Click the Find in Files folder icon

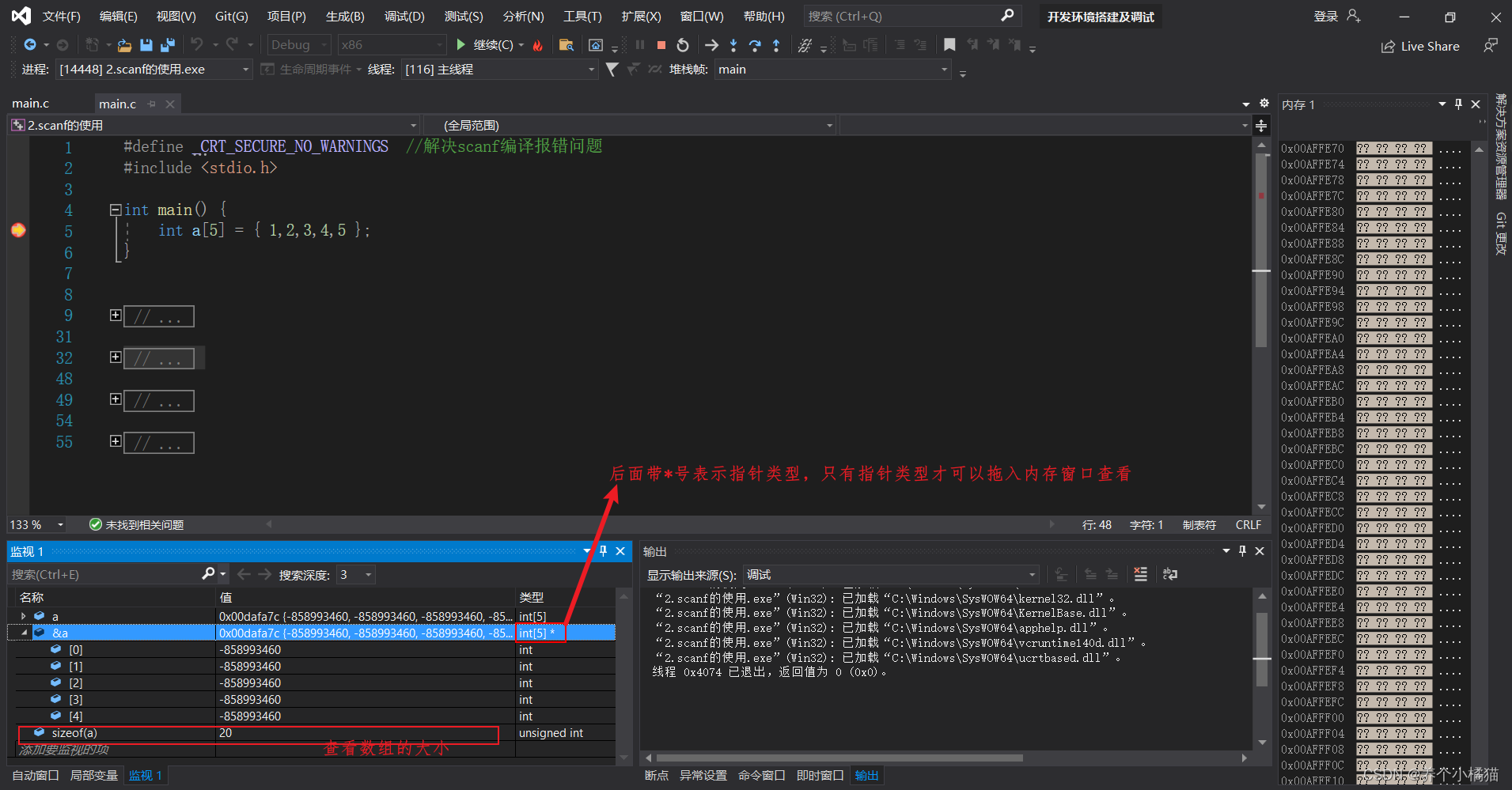[567, 45]
